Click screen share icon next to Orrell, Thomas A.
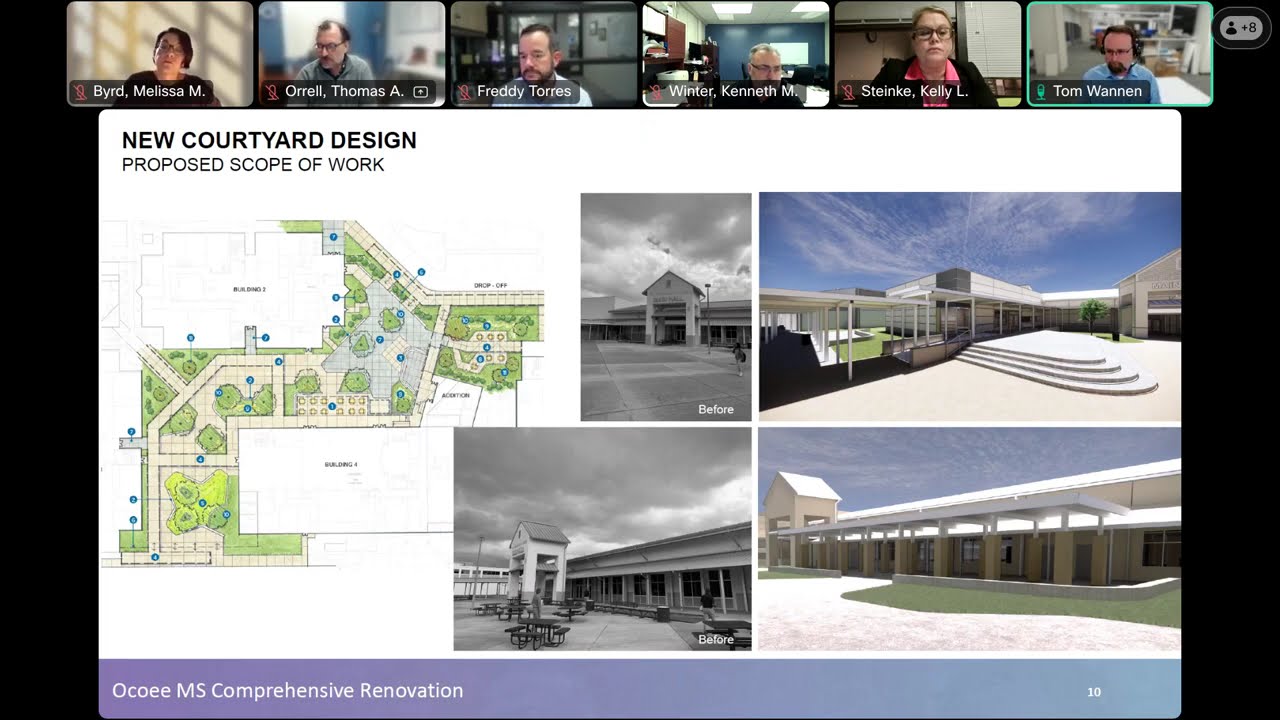This screenshot has width=1280, height=720. (421, 92)
